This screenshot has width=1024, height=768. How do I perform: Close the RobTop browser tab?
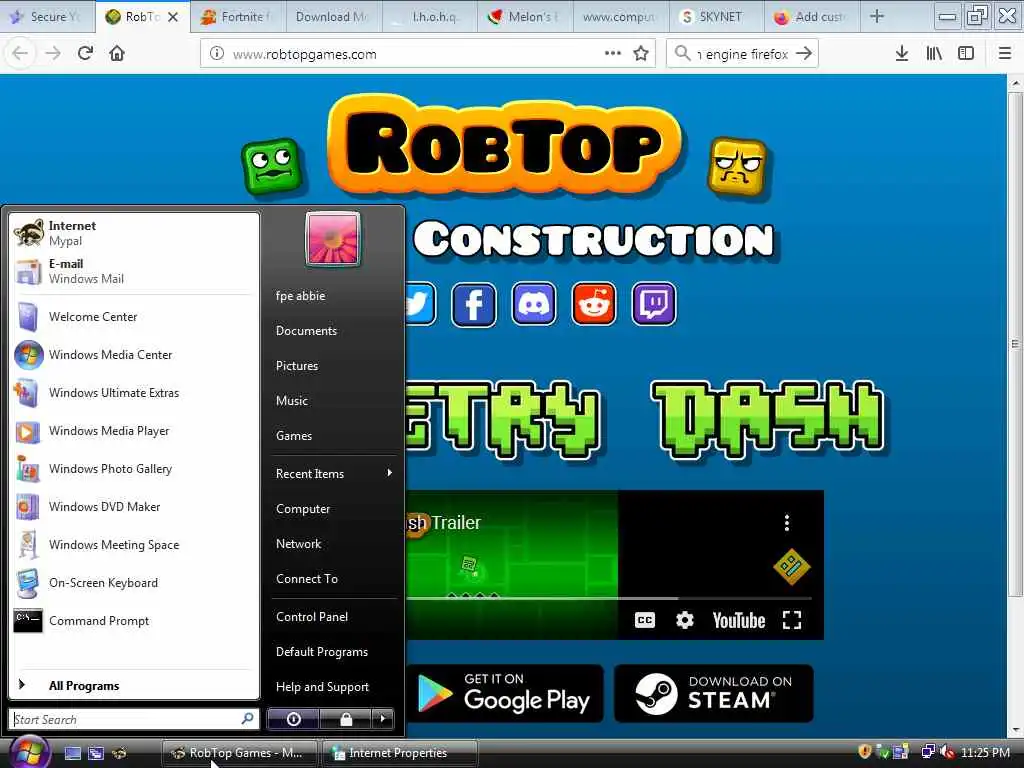(x=173, y=17)
